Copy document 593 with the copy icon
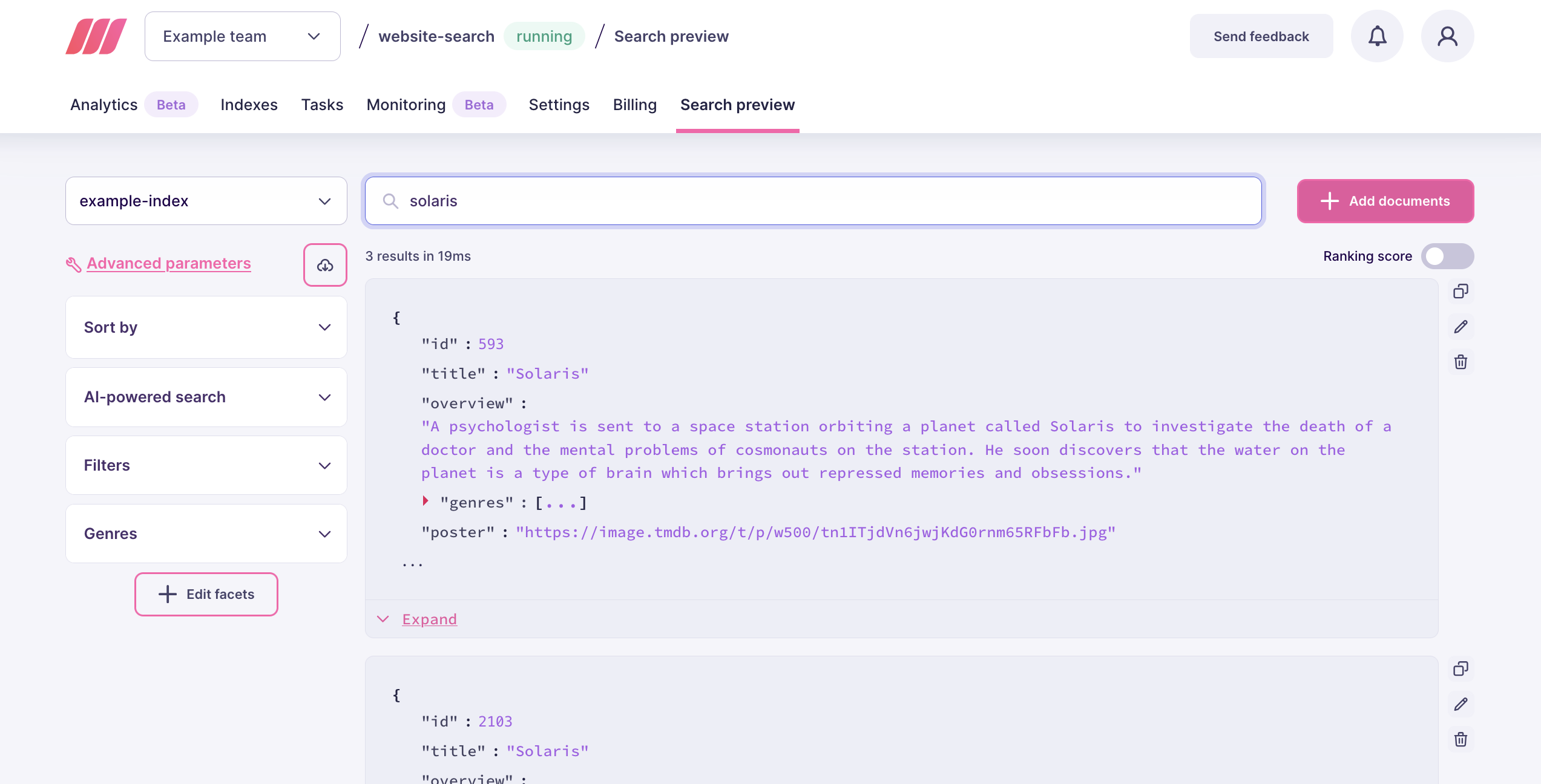The height and width of the screenshot is (784, 1541). 1460,292
